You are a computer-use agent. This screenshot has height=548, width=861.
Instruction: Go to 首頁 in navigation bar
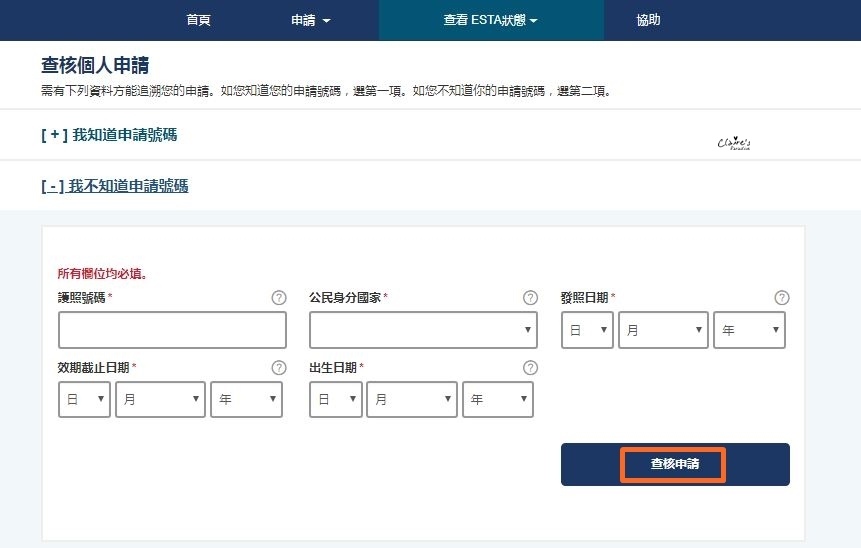pyautogui.click(x=199, y=20)
